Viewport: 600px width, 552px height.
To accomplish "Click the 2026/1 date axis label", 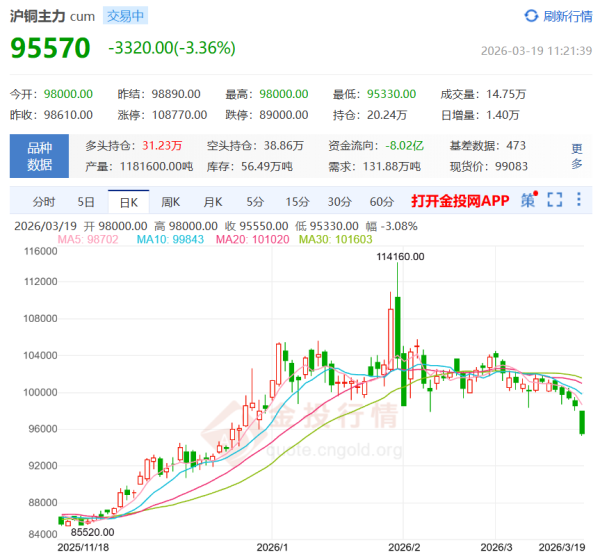I will (x=272, y=547).
